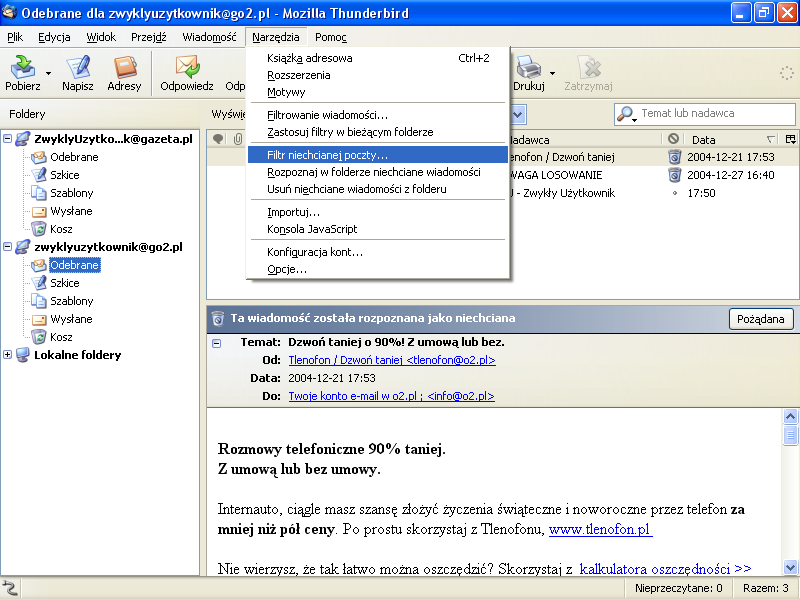Open the Adresy address book icon
Image resolution: width=800 pixels, height=600 pixels.
124,66
